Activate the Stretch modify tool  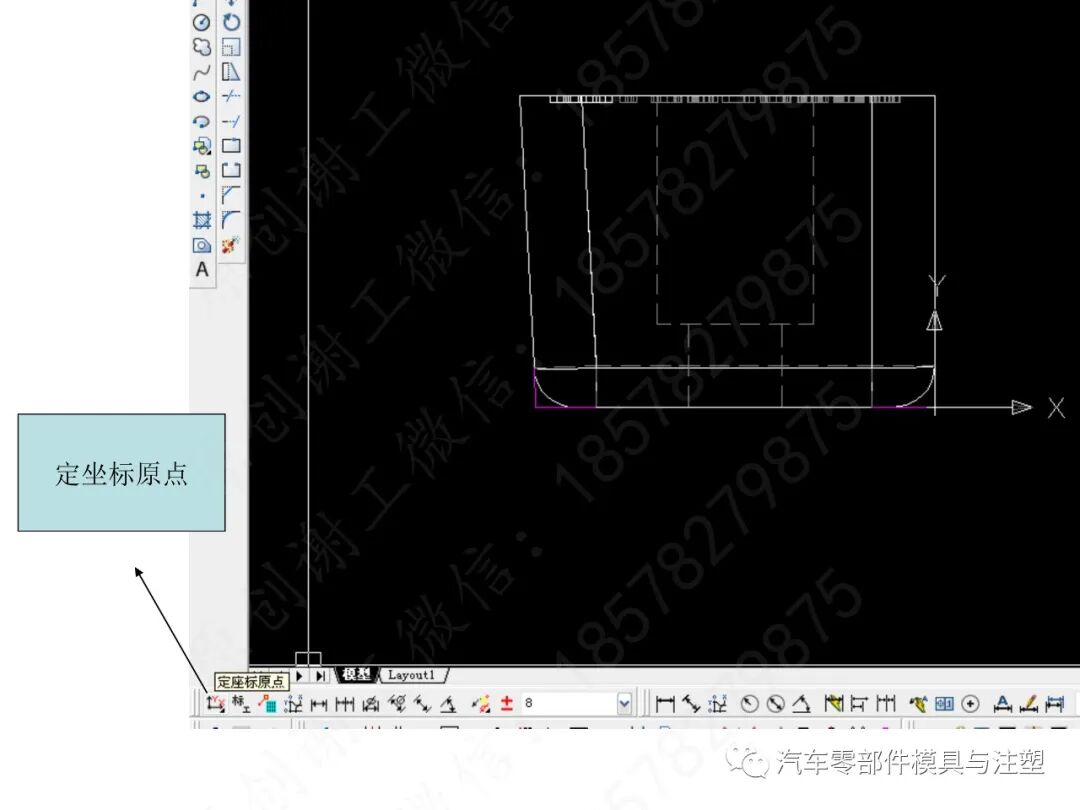tap(231, 72)
